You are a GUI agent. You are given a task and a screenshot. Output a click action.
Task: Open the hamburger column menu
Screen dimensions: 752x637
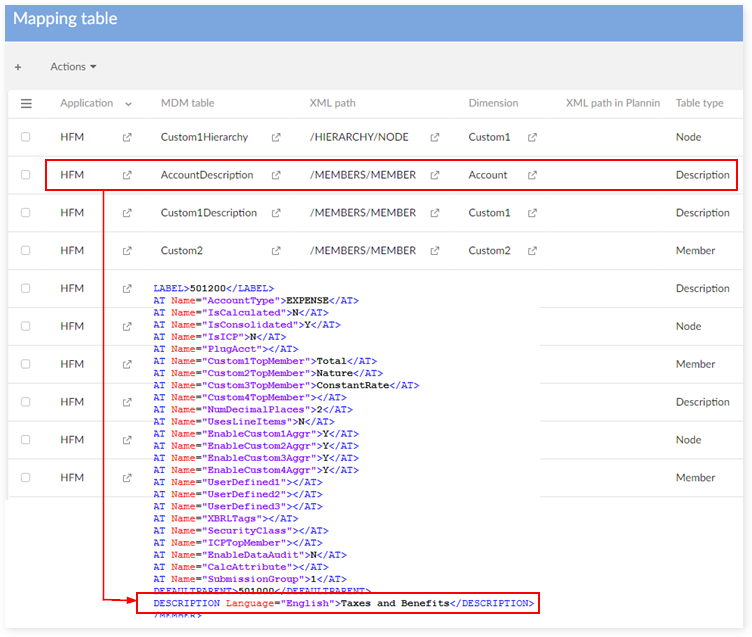coord(26,103)
